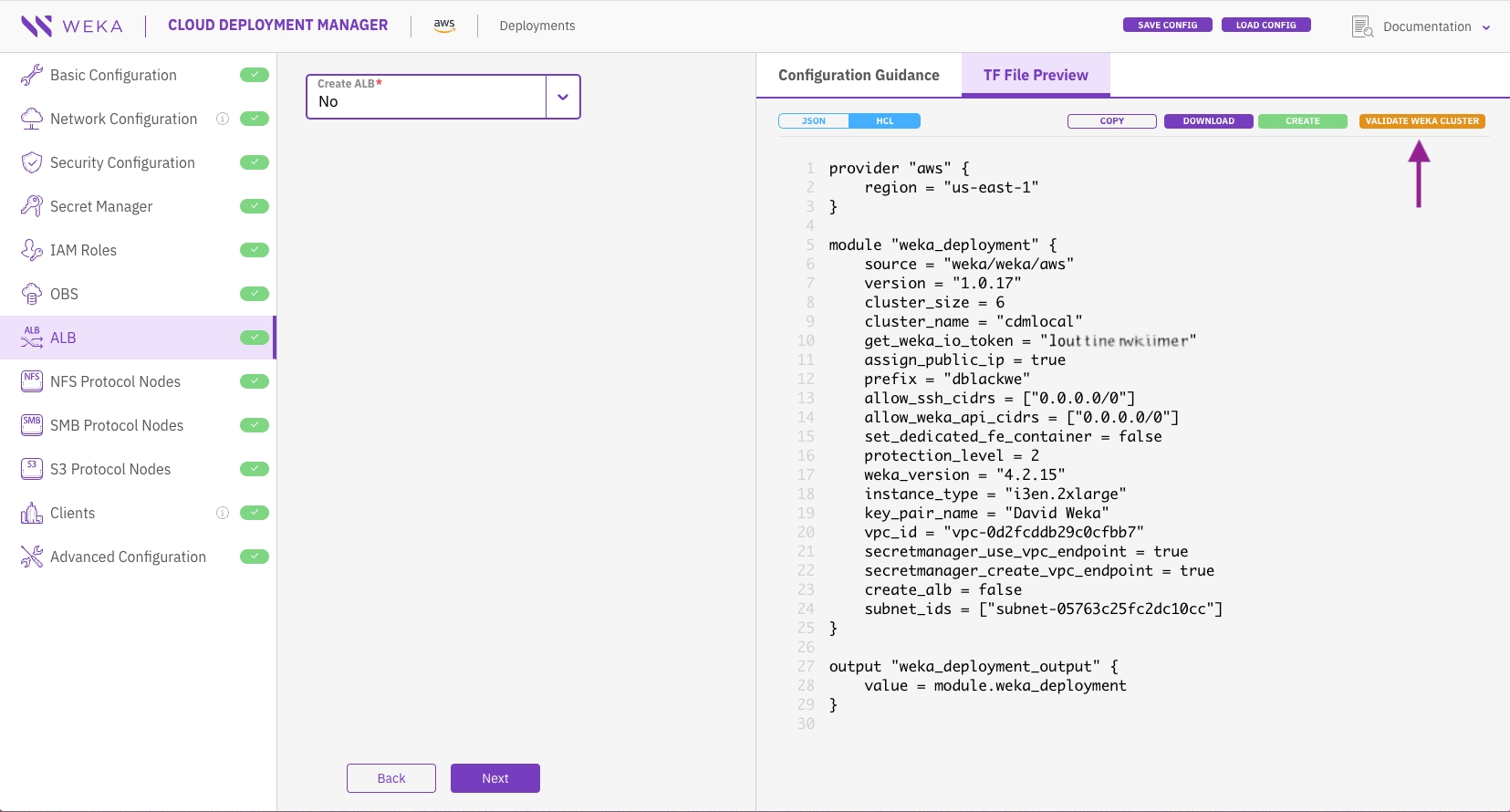Click the Validate Weka Cluster button

point(1422,121)
